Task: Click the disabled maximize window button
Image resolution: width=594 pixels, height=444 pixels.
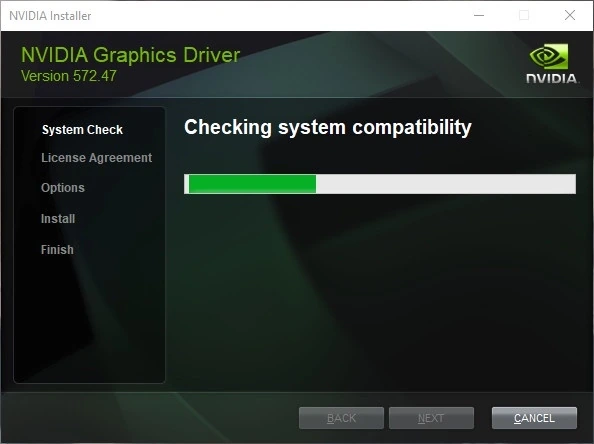Action: (524, 16)
